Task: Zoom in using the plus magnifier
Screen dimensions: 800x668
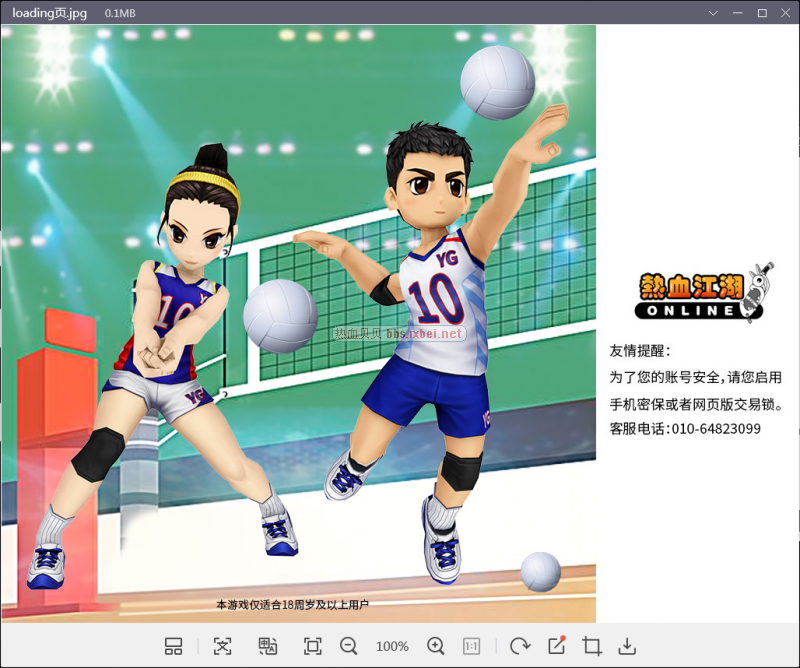Action: tap(436, 646)
